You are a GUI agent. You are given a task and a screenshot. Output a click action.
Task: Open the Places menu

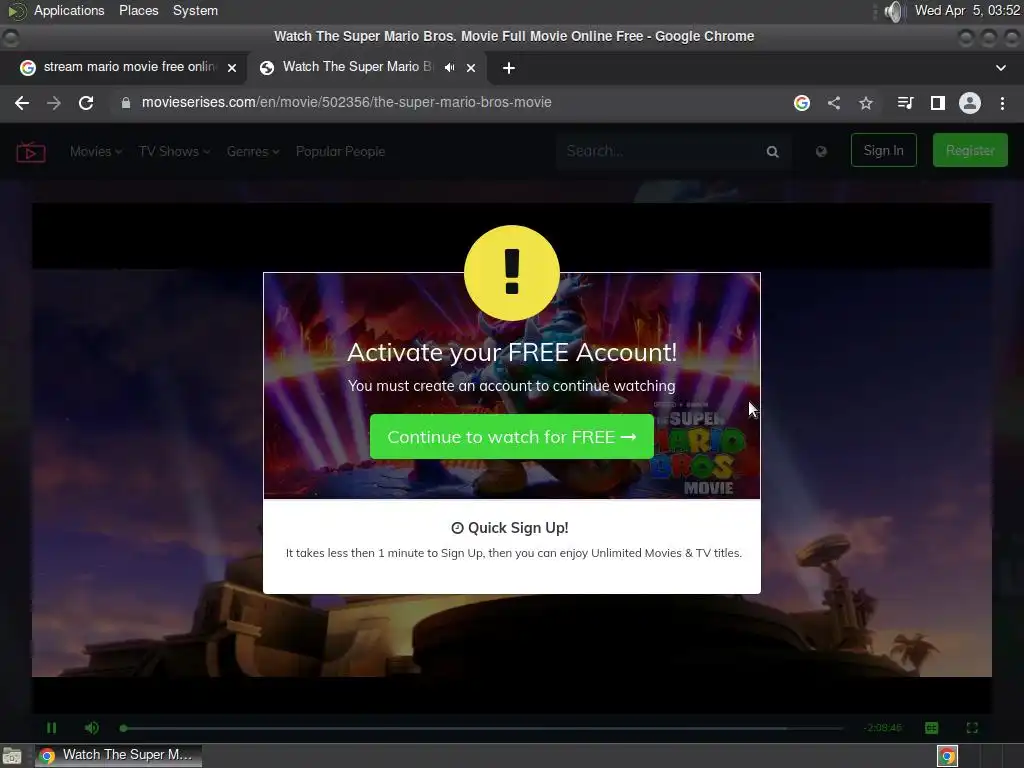pos(138,10)
